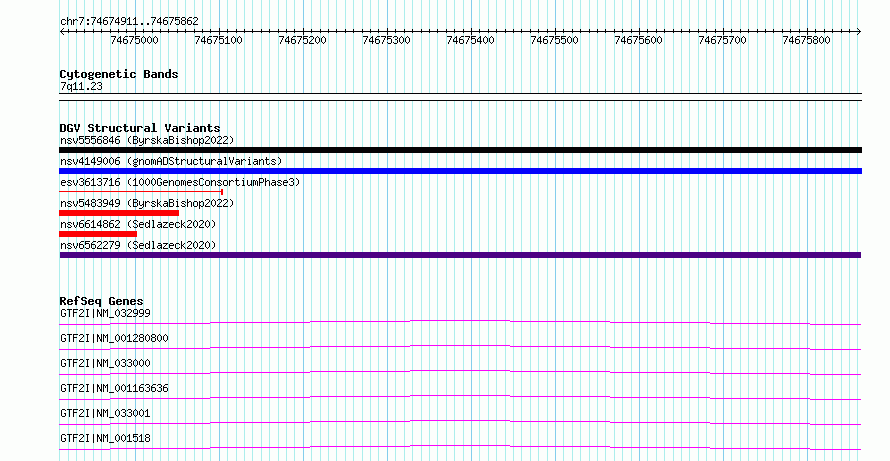Click the magenta intron line of NM_001163636

pyautogui.click(x=460, y=396)
